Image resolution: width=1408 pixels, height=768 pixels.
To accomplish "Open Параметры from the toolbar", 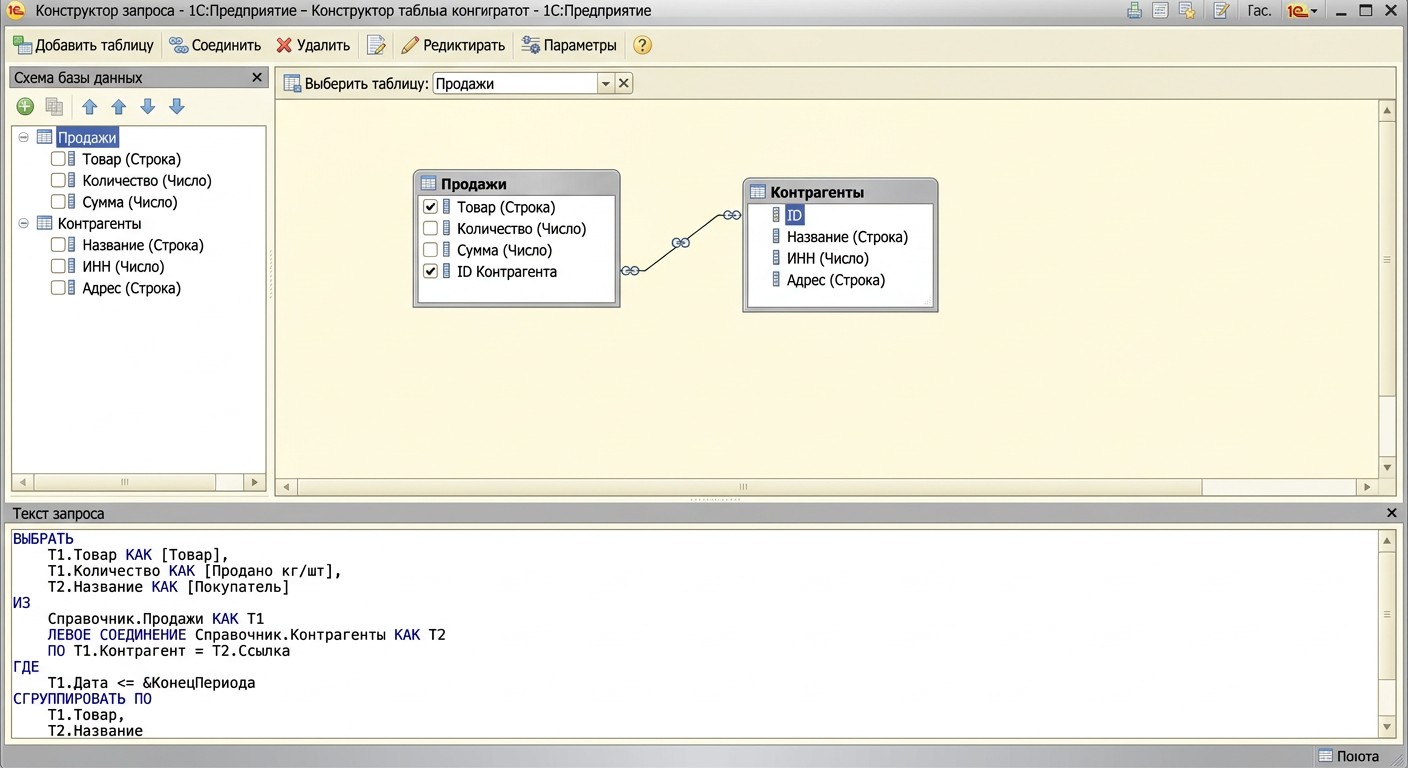I will 570,45.
